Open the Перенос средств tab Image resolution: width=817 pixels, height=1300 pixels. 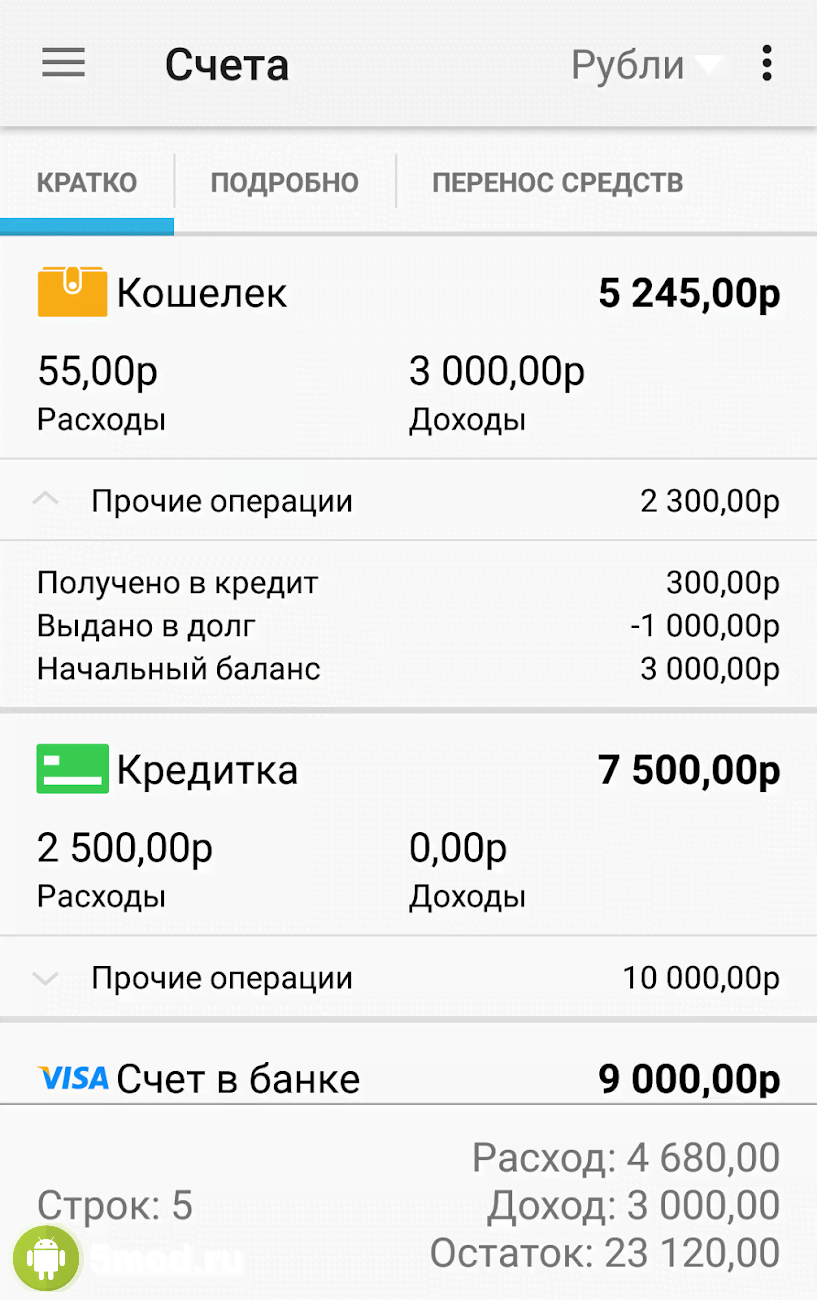(x=557, y=183)
